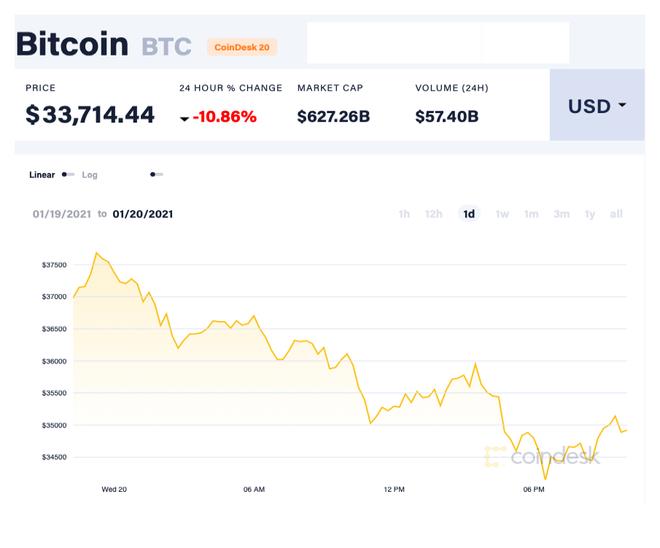Select the all time range
This screenshot has width=660, height=548.
click(616, 214)
